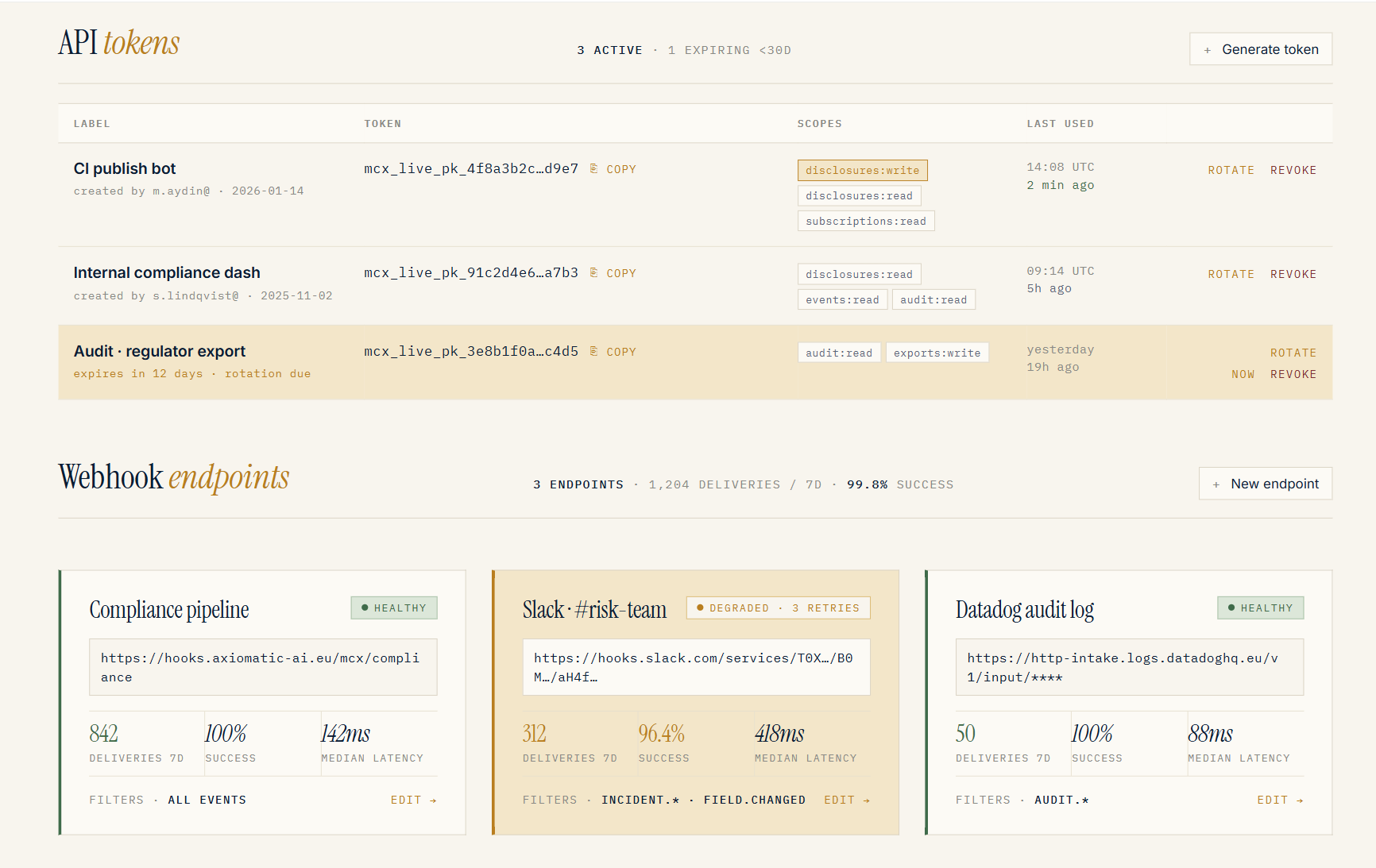This screenshot has height=868, width=1376.
Task: Click the events:read scope tag
Action: [x=842, y=299]
